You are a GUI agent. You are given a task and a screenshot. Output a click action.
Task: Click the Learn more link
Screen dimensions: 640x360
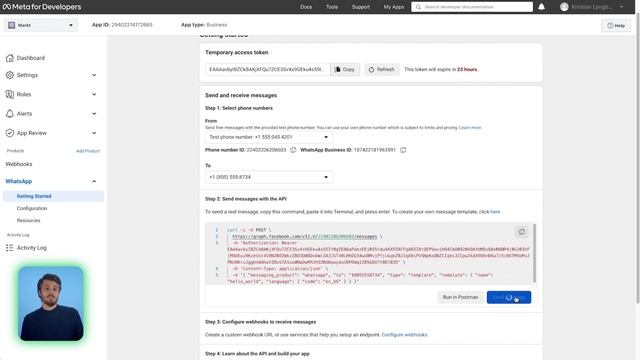470,128
